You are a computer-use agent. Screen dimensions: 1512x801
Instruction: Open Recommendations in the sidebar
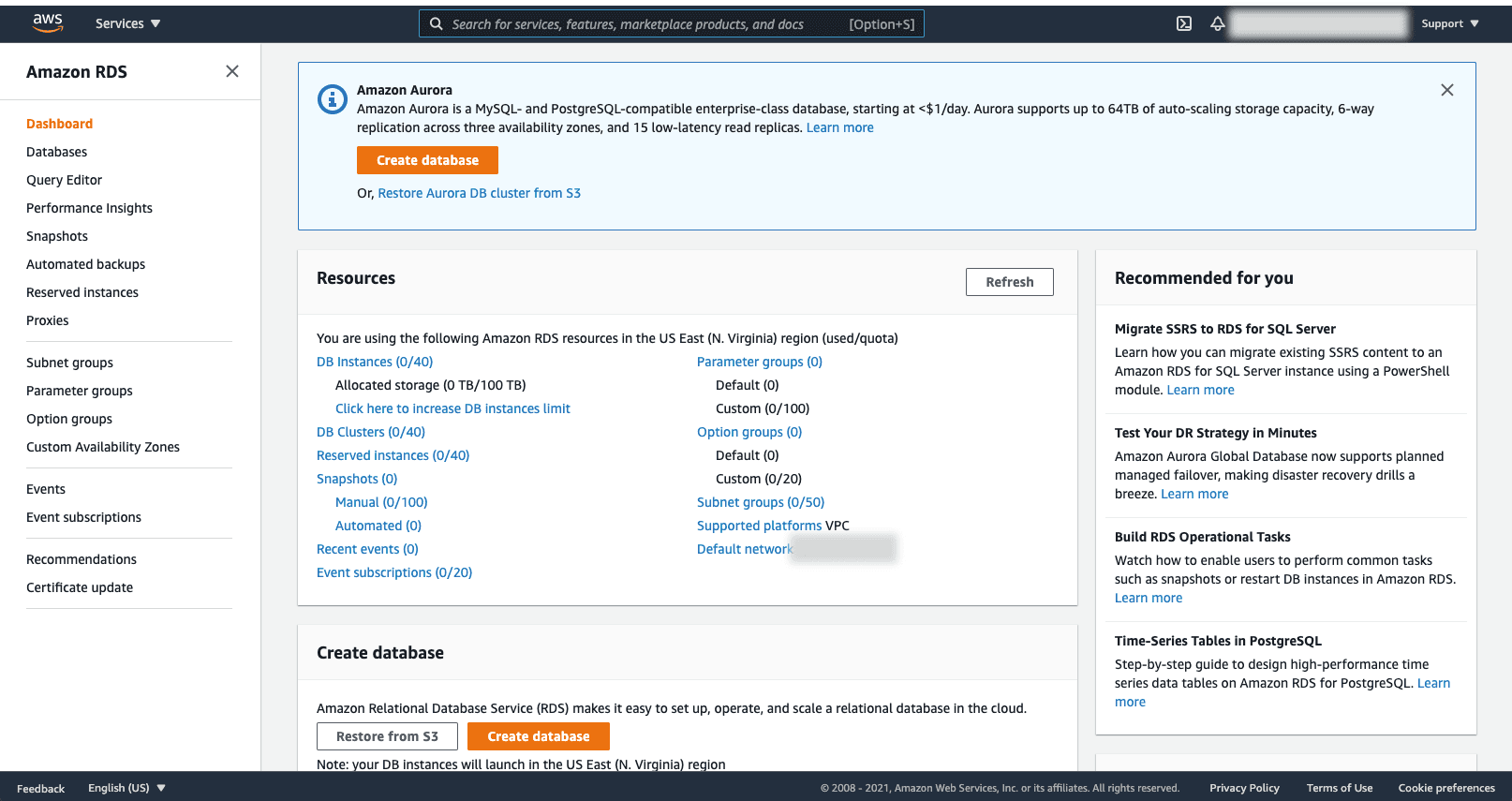[x=82, y=559]
